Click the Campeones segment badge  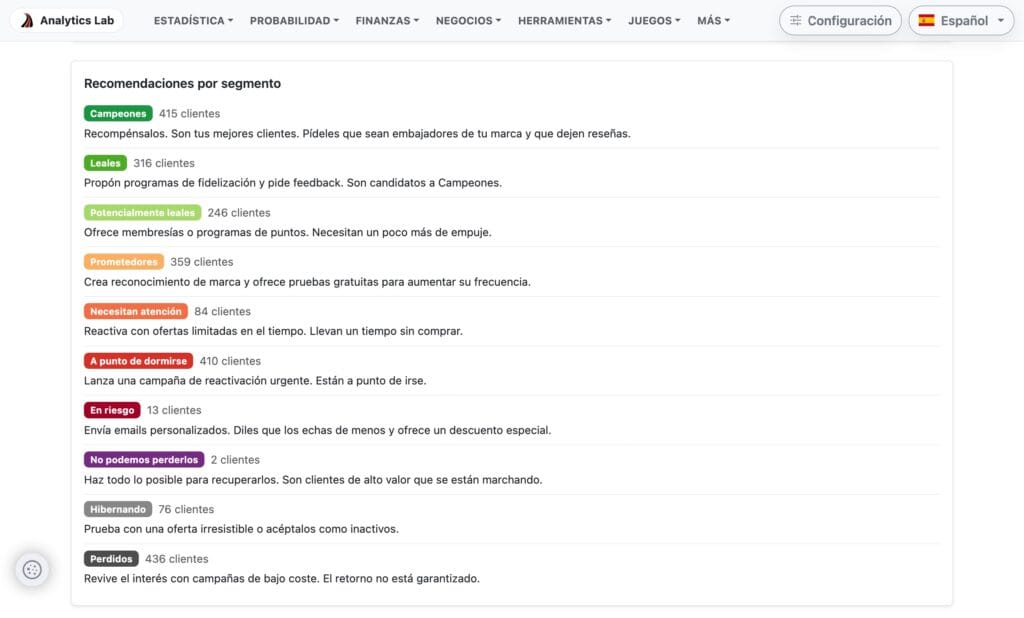tap(118, 114)
